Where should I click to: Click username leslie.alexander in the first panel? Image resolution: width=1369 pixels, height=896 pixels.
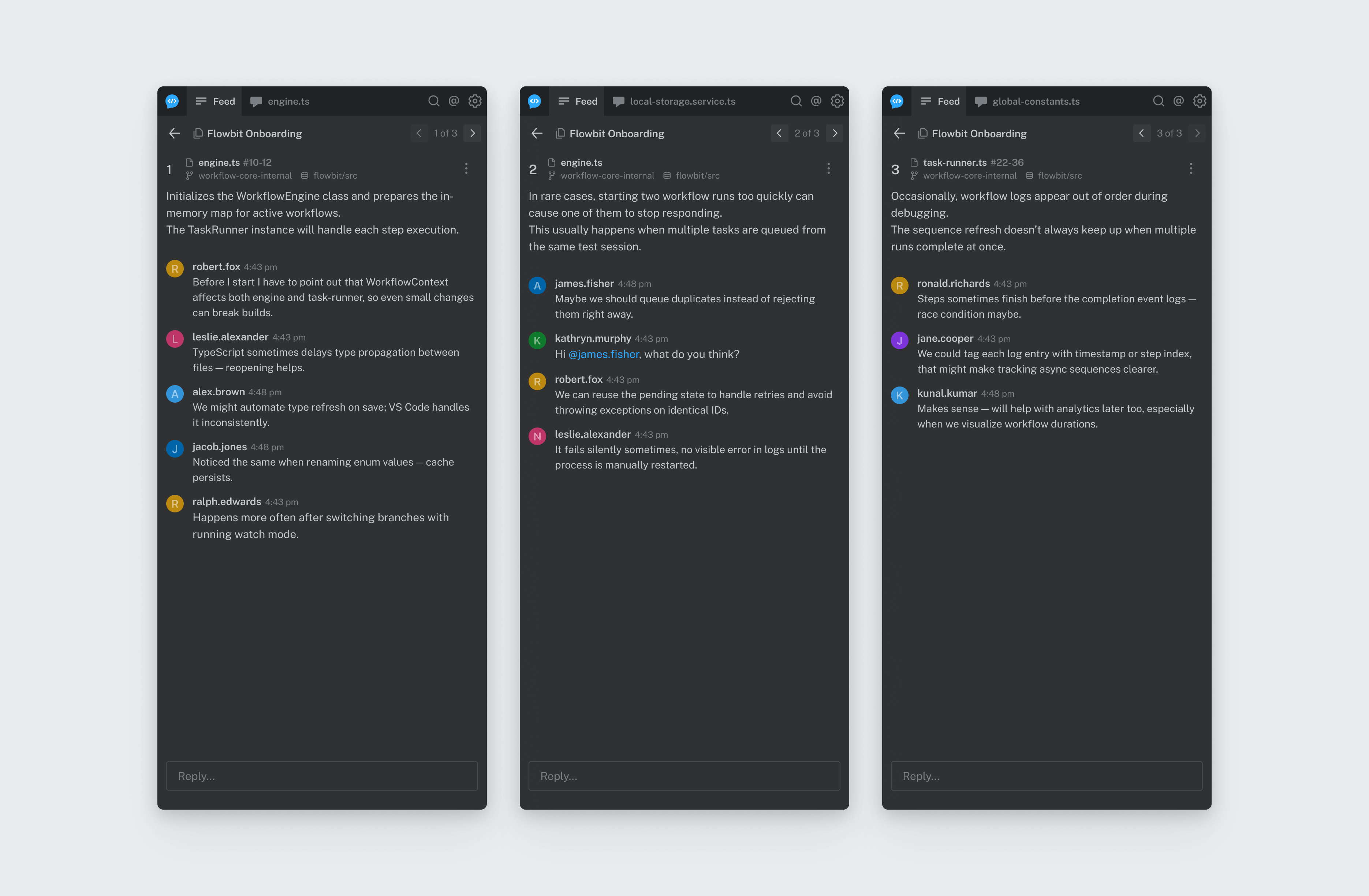(x=231, y=337)
